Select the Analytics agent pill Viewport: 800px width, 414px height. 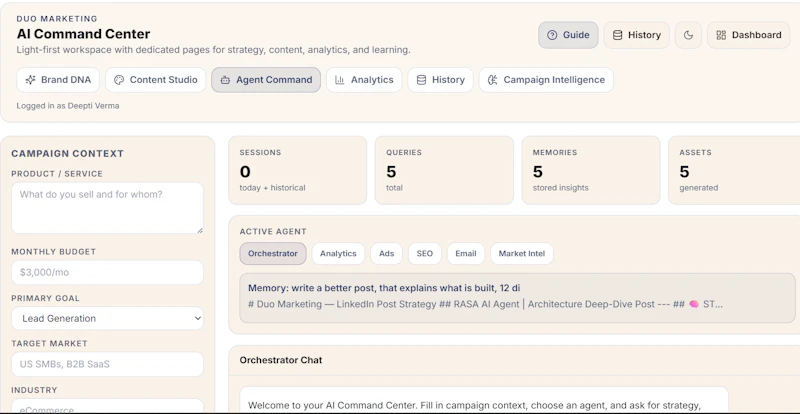[338, 254]
